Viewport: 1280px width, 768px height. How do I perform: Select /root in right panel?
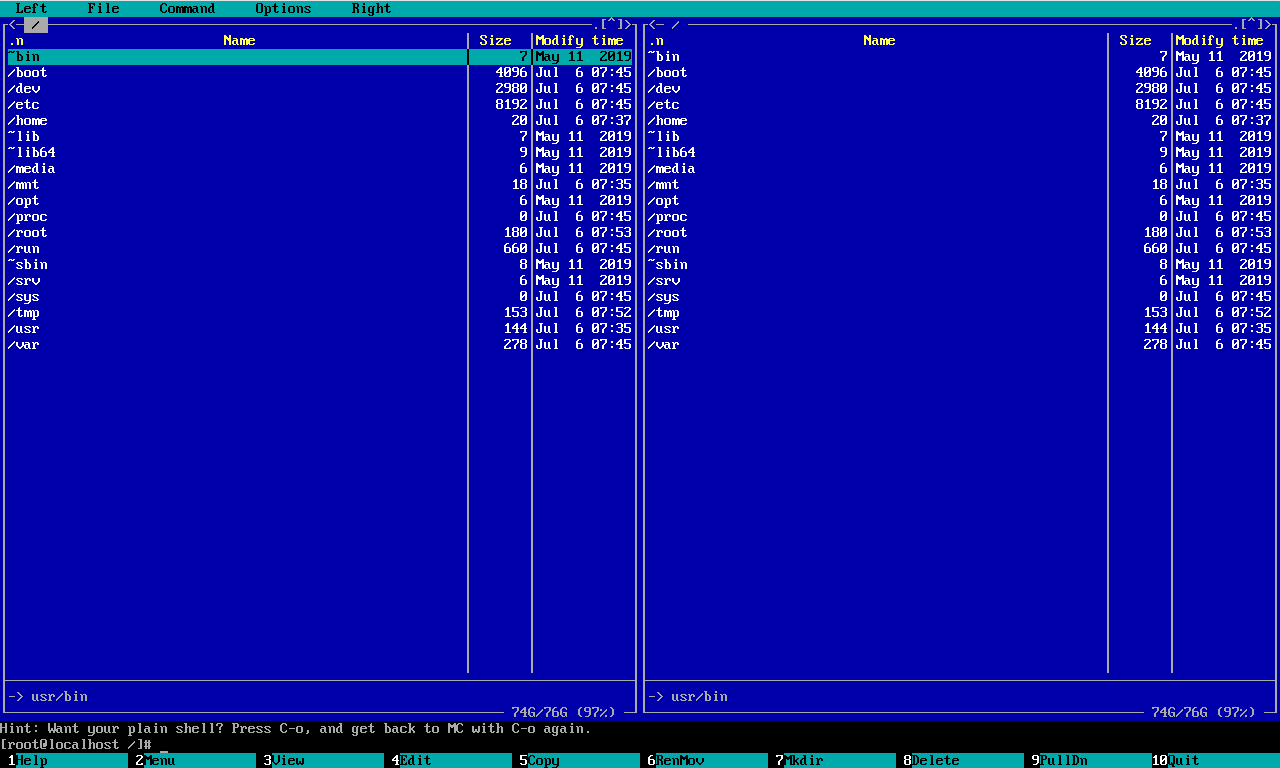point(959,232)
